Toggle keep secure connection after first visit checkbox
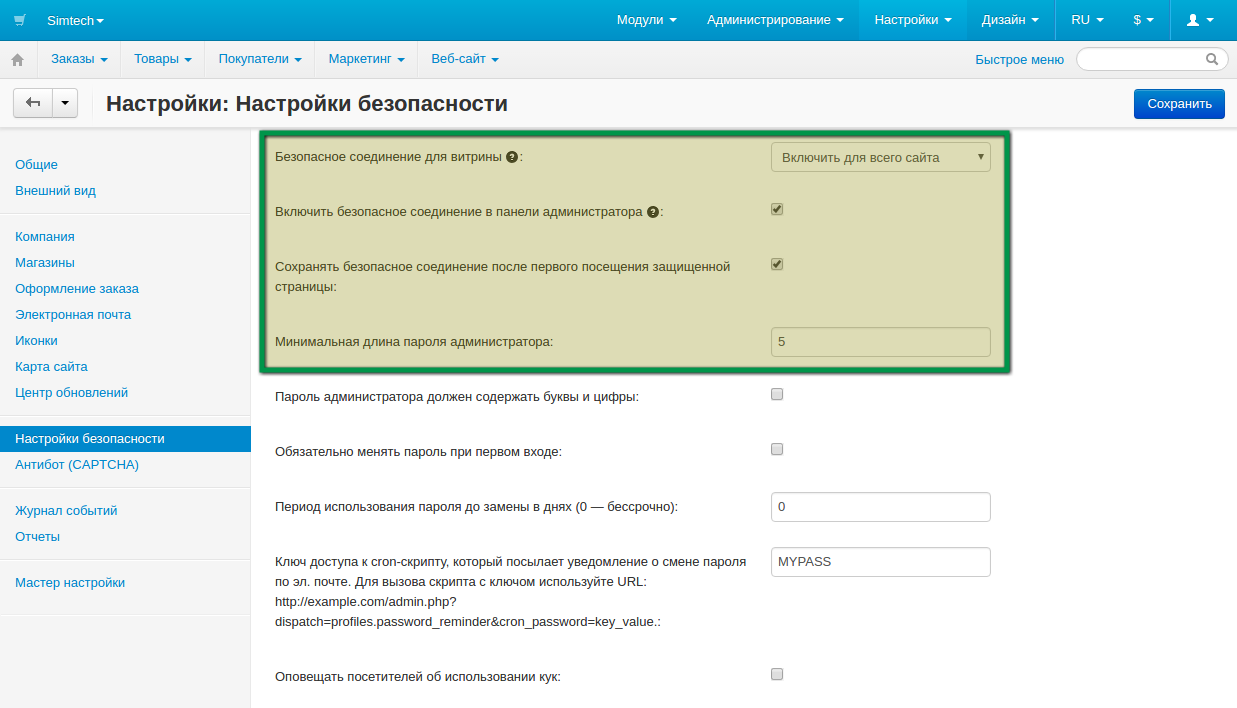Screen dimensions: 1237x708 777,265
